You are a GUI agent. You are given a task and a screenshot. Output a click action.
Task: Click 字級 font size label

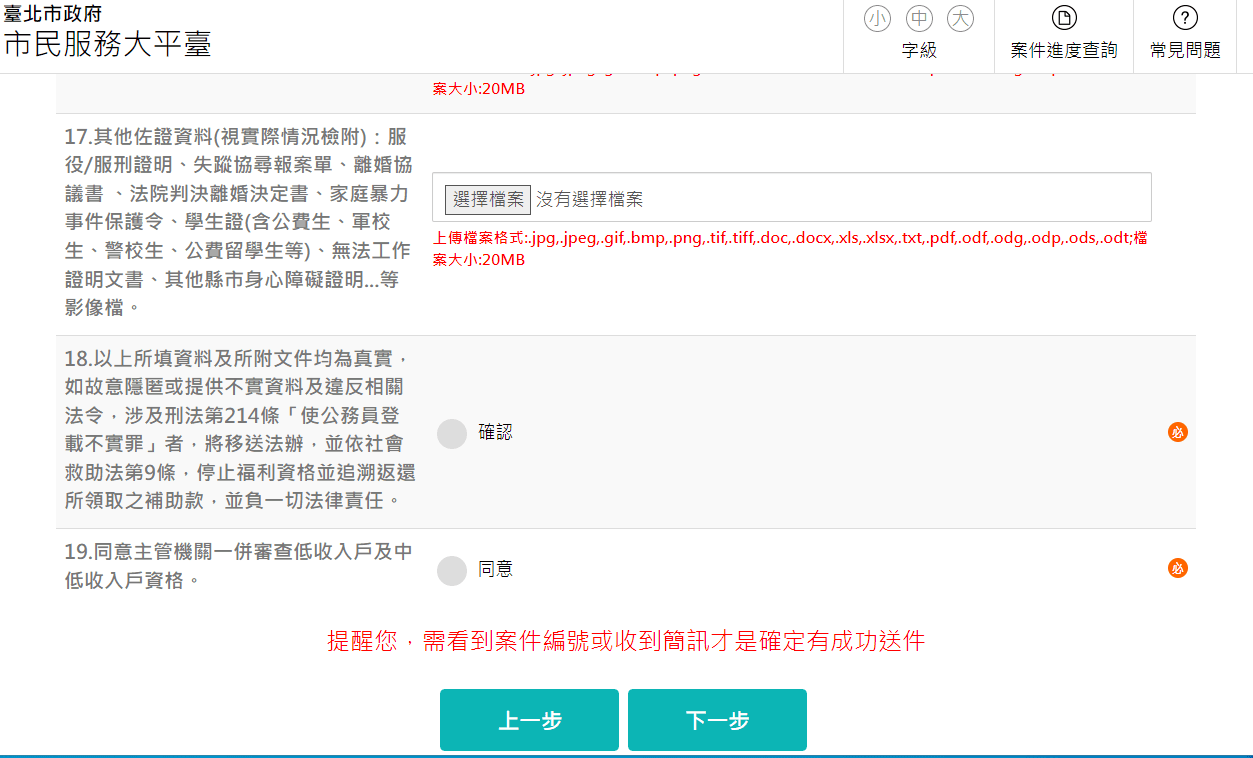click(919, 50)
